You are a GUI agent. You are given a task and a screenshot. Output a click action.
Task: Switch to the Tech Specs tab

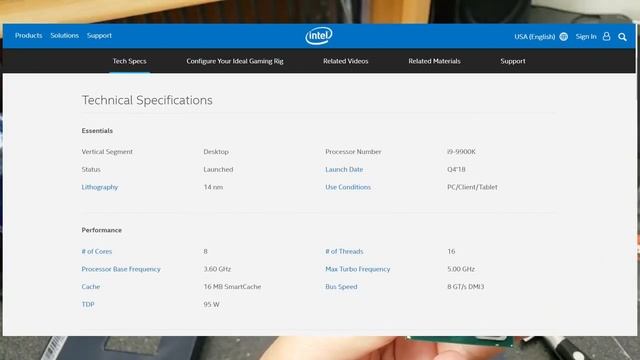point(129,61)
